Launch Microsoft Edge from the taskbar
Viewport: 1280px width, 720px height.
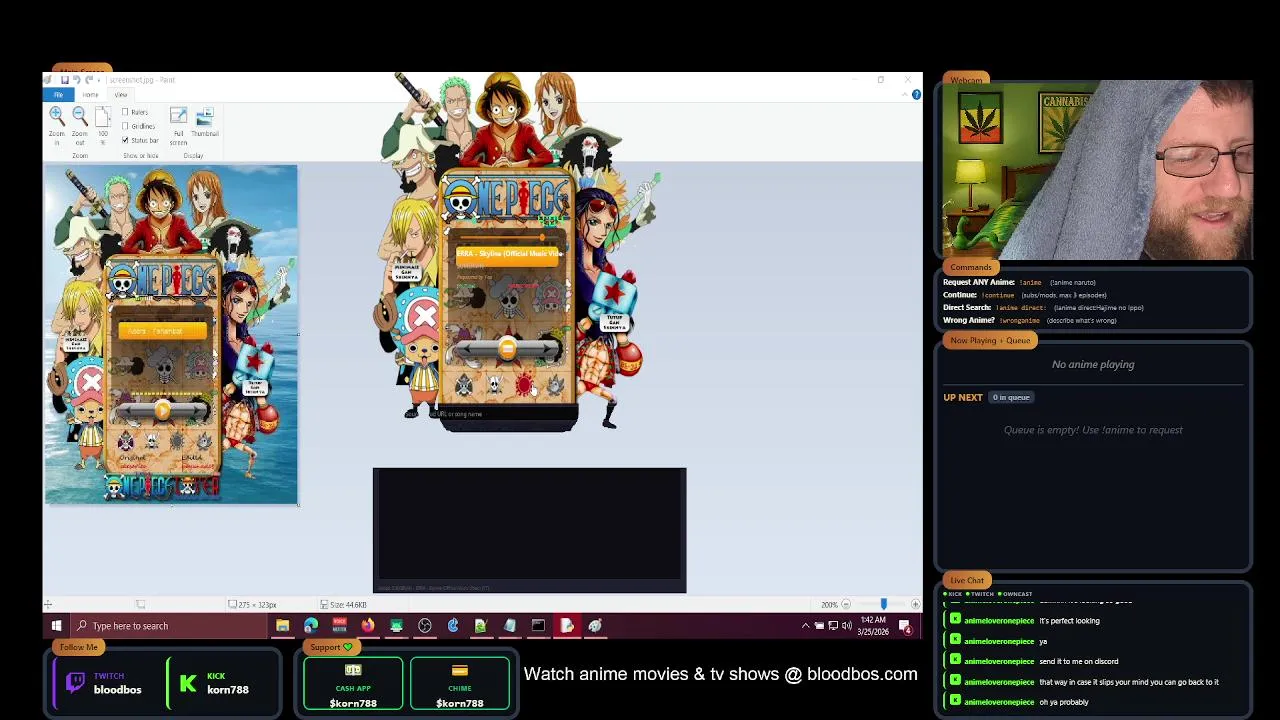(x=311, y=626)
